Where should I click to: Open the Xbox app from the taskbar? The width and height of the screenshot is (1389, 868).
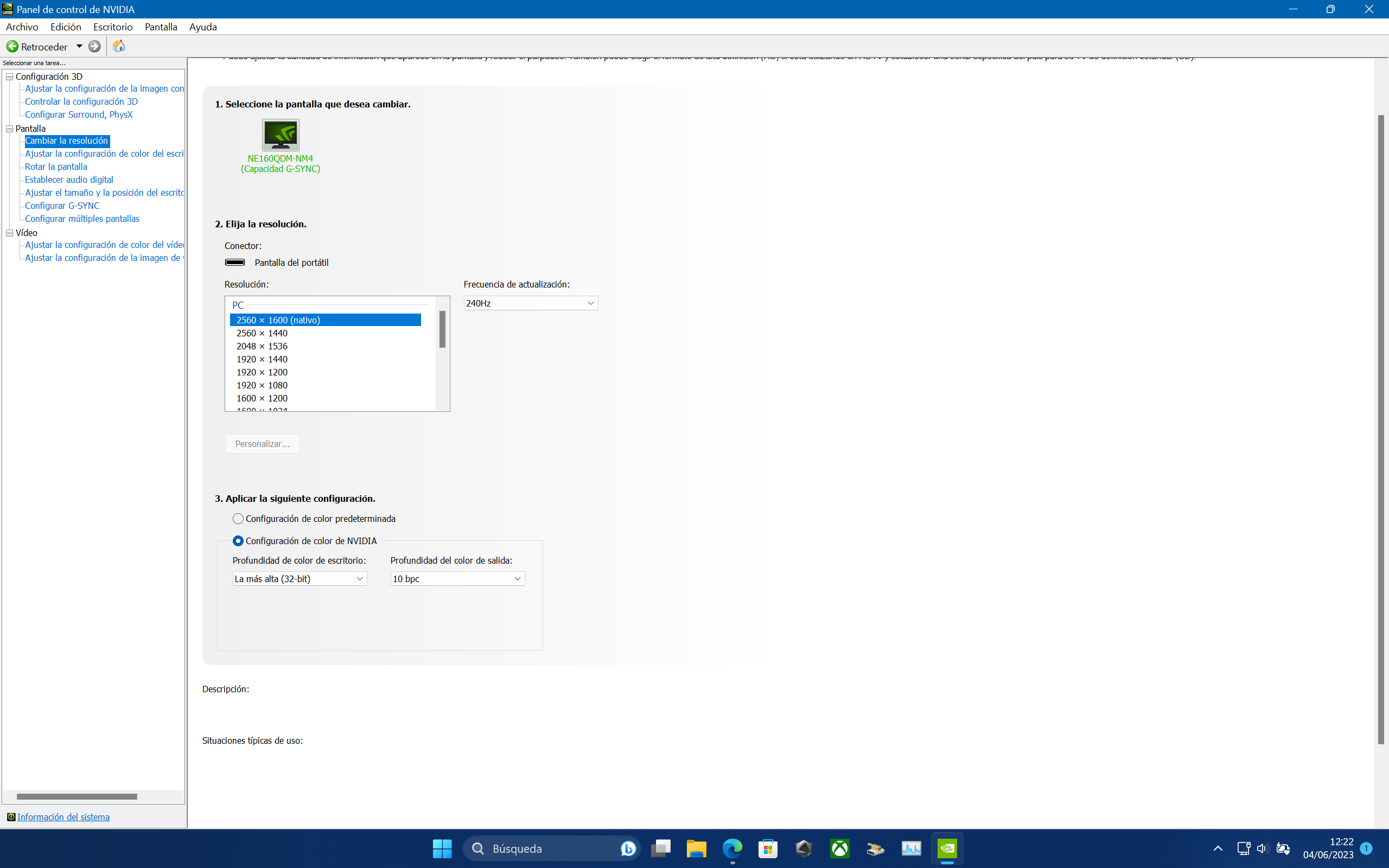click(x=840, y=848)
